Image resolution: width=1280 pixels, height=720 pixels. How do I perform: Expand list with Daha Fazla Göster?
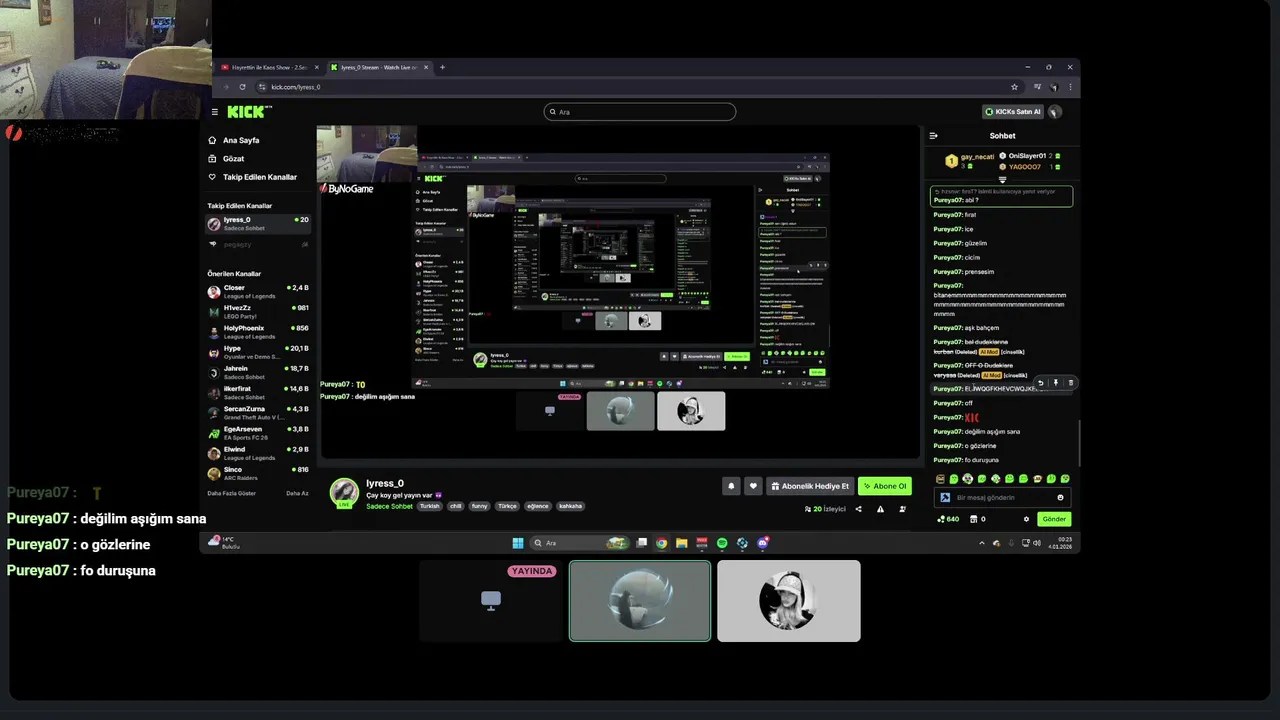pyautogui.click(x=231, y=493)
